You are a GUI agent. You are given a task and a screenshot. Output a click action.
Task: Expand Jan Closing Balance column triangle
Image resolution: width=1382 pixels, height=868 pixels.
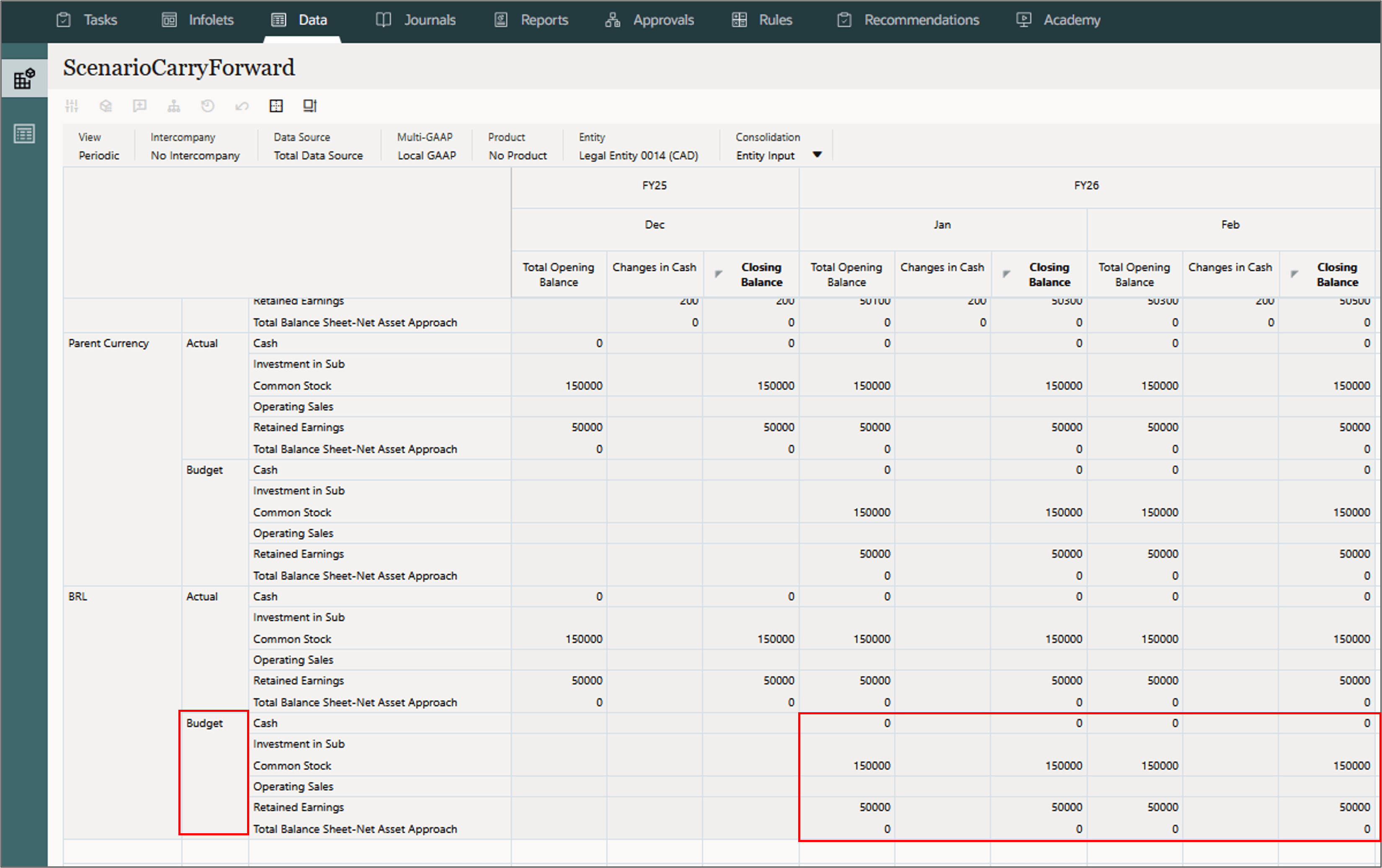tap(1006, 274)
